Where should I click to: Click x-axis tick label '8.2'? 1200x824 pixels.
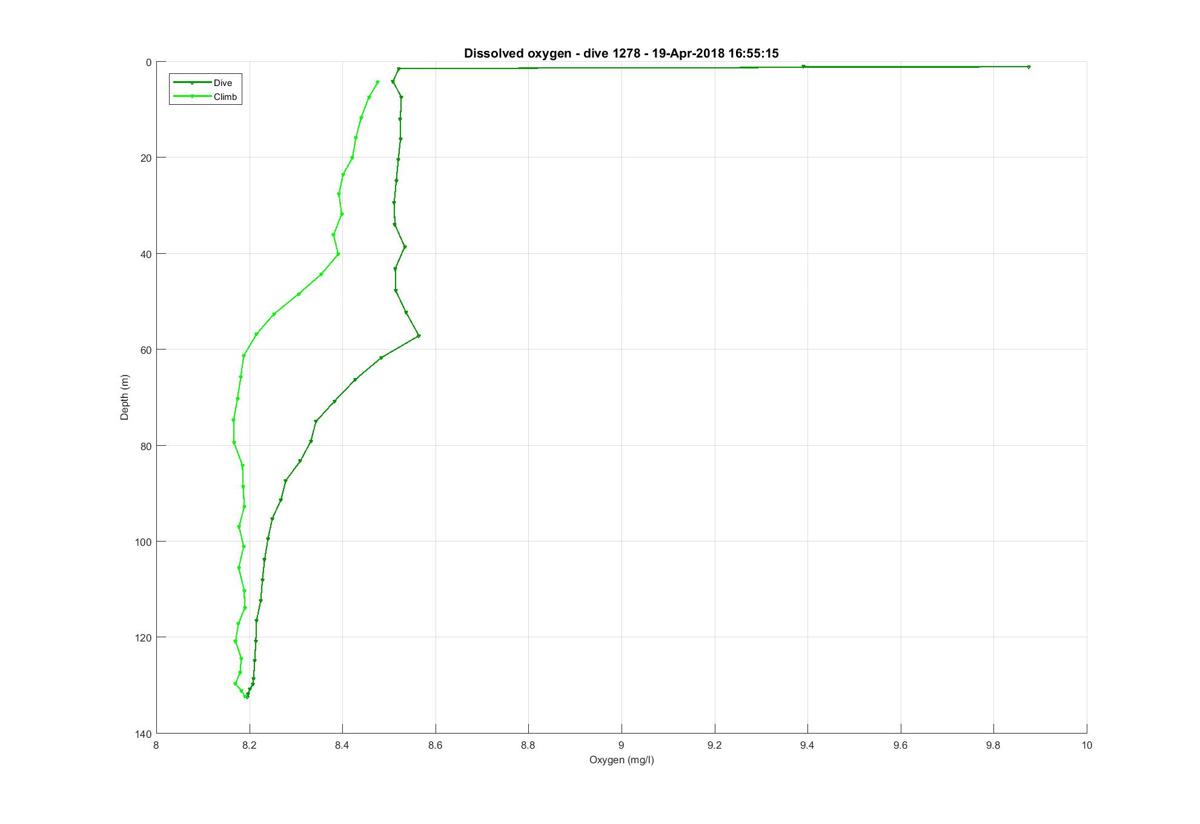click(249, 745)
